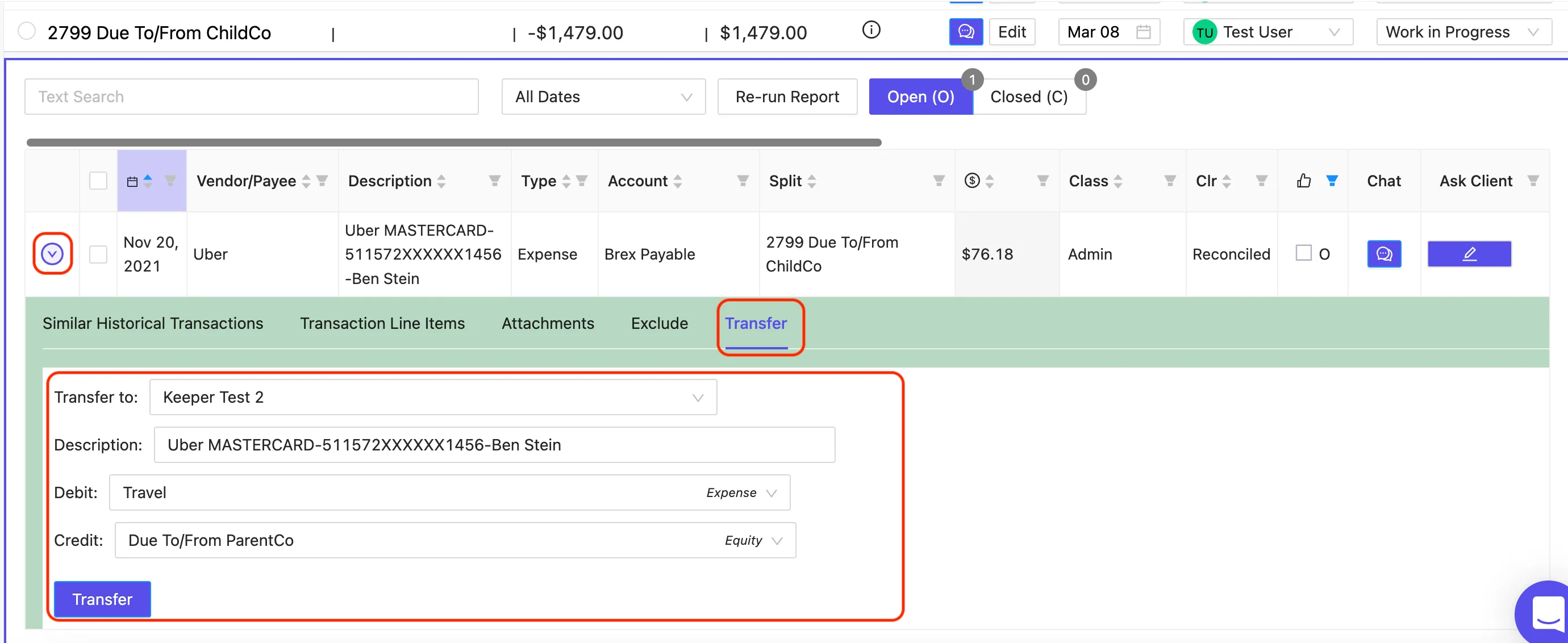
Task: Open the Credit Due To/From ParentCo dropdown
Action: click(455, 540)
